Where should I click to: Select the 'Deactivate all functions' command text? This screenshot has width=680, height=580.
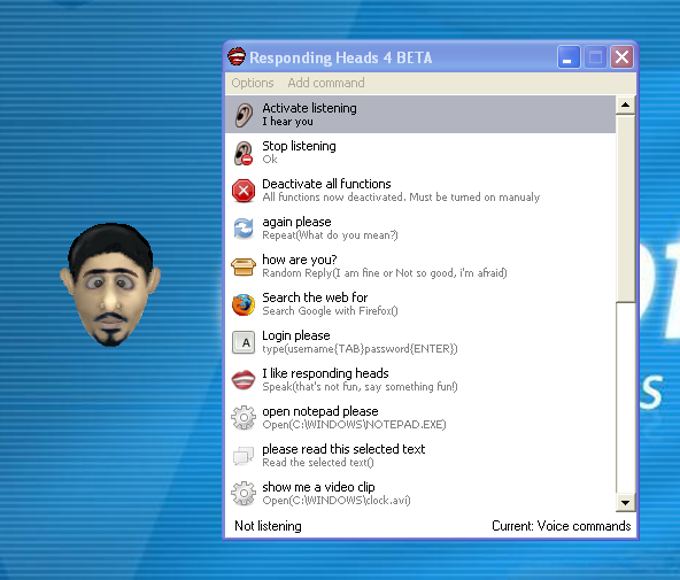(x=327, y=184)
